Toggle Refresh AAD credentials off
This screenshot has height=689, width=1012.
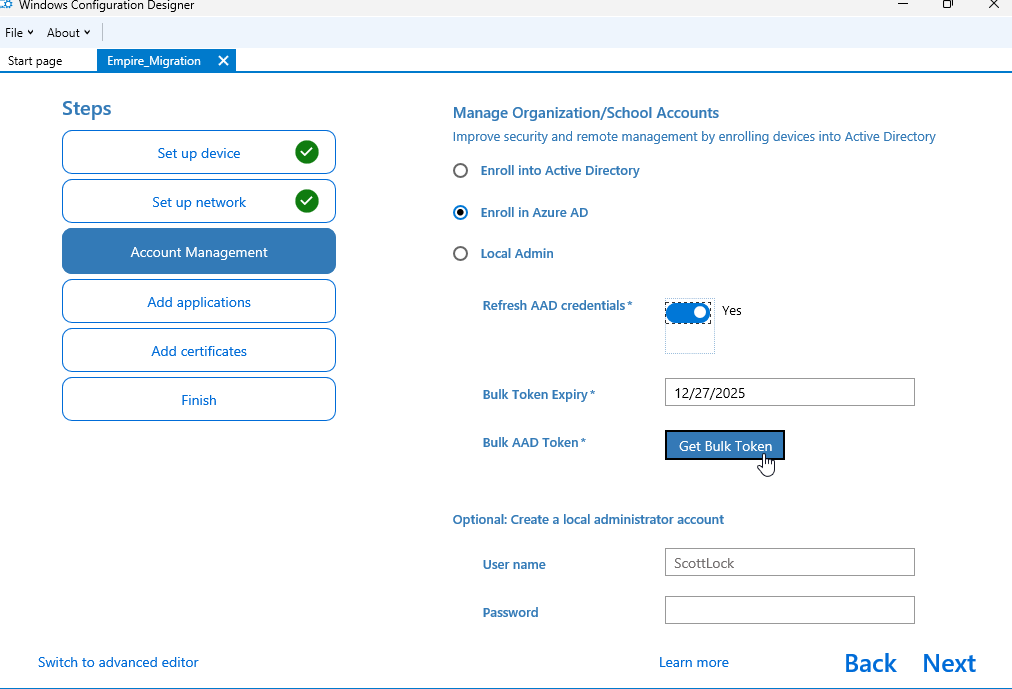coord(688,311)
